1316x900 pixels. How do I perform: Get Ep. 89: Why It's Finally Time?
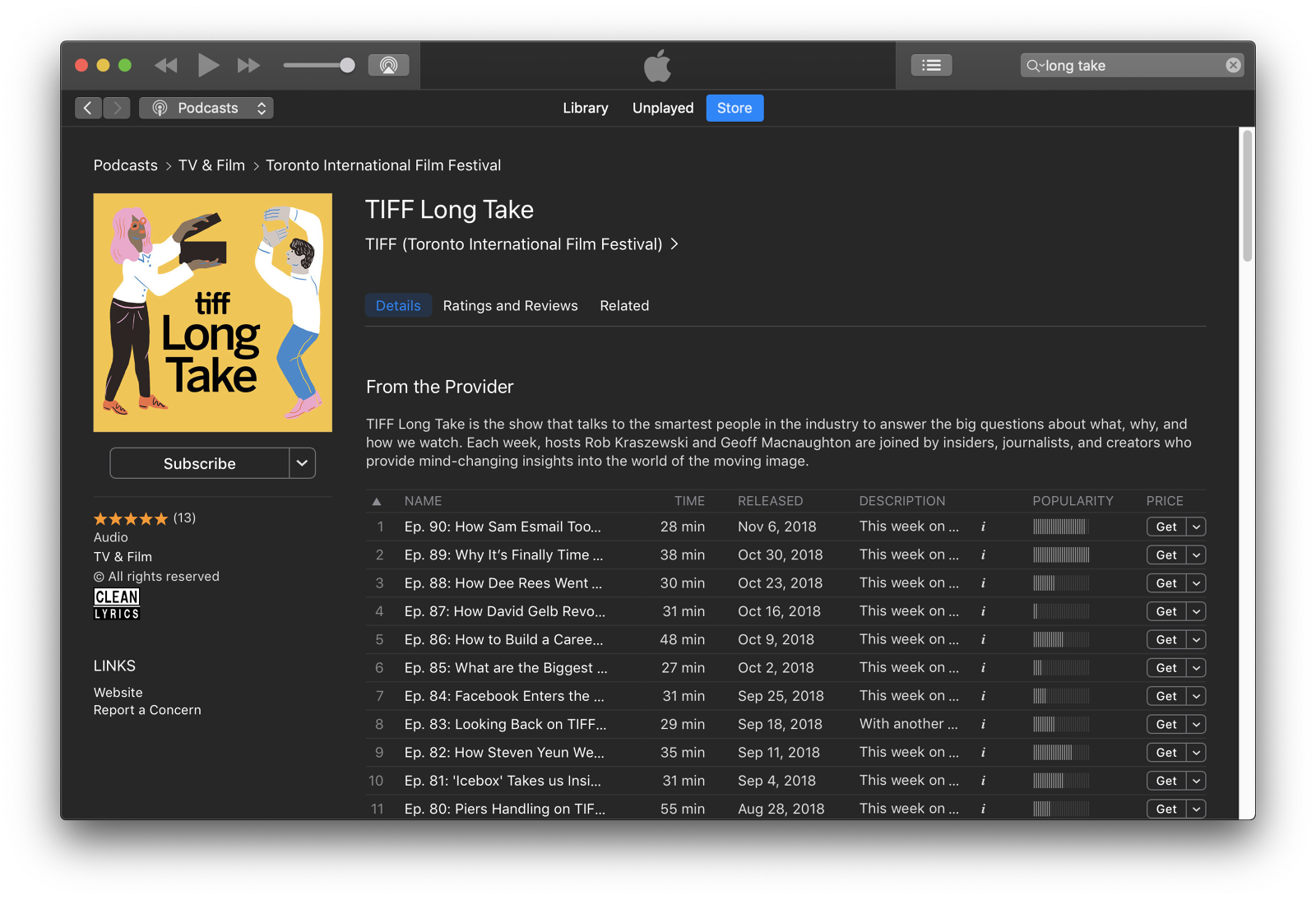point(1166,555)
